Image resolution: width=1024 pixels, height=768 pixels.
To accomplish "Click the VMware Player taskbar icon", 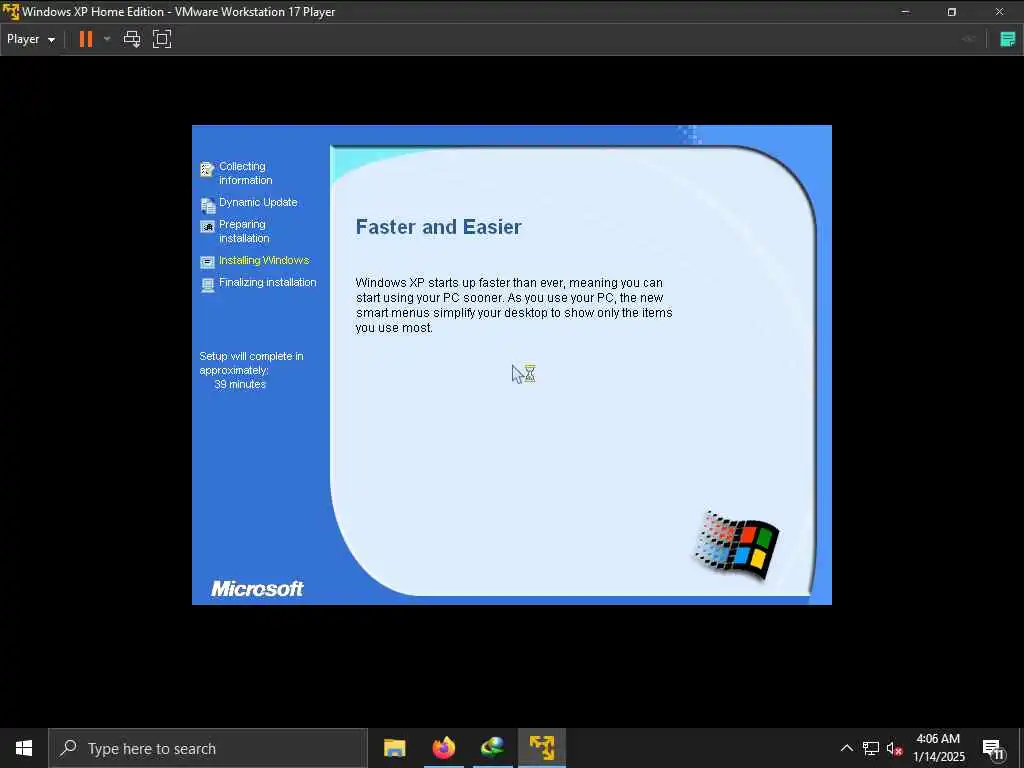I will click(x=542, y=748).
